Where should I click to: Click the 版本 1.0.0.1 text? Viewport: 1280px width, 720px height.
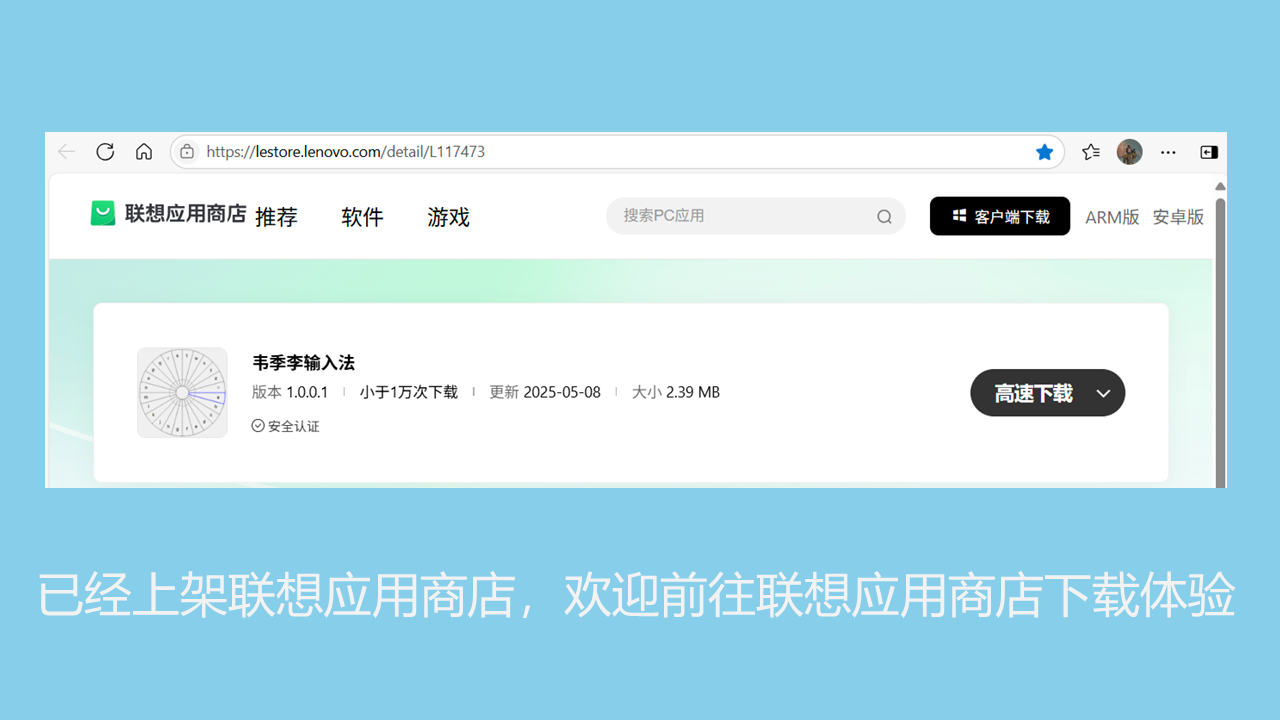[290, 392]
